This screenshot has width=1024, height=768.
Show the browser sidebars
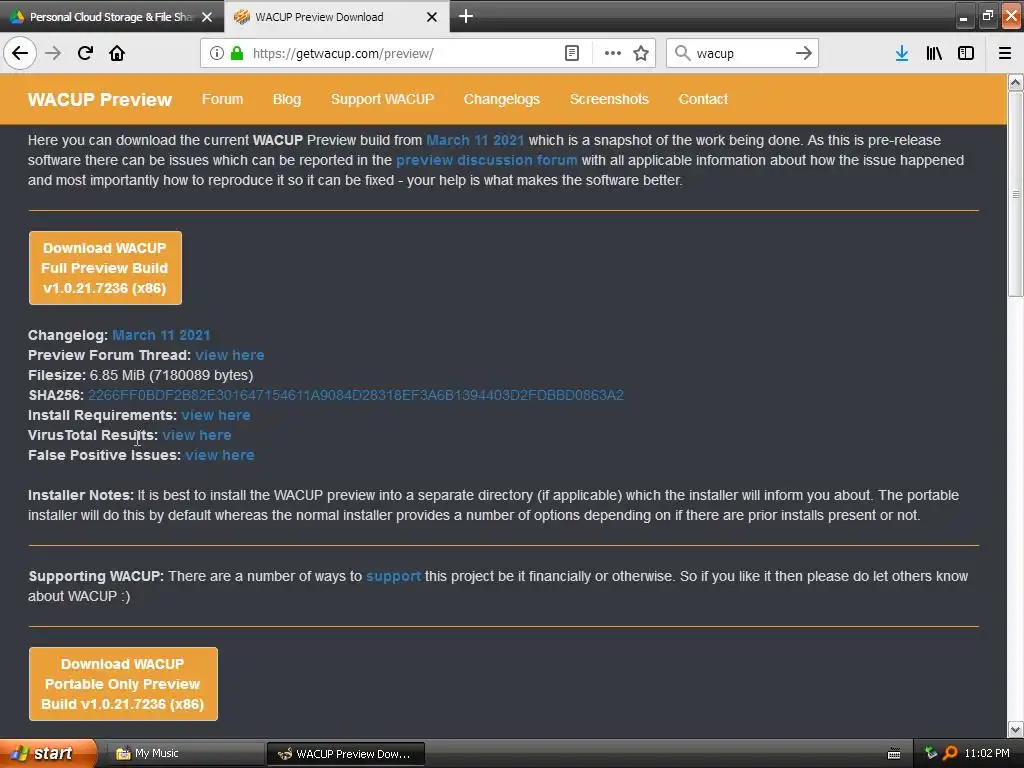coord(966,53)
